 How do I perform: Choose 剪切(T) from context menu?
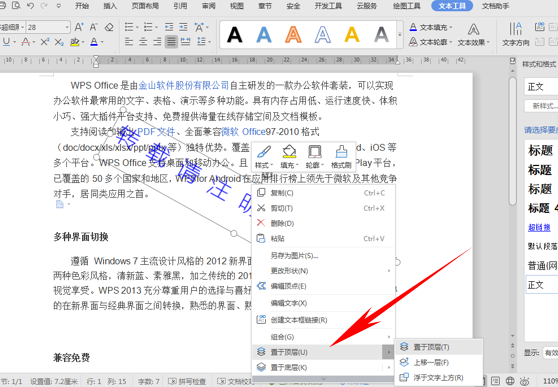[x=323, y=208]
